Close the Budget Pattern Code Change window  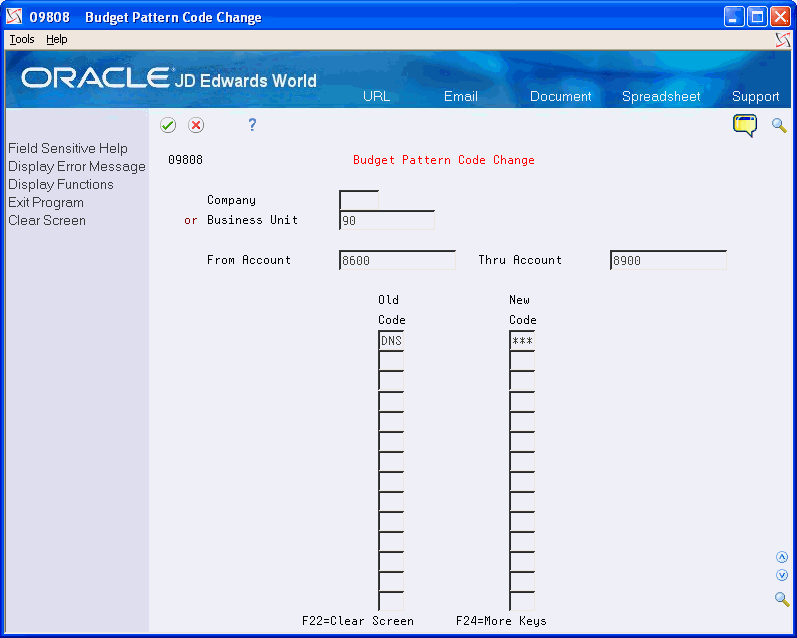tap(780, 17)
